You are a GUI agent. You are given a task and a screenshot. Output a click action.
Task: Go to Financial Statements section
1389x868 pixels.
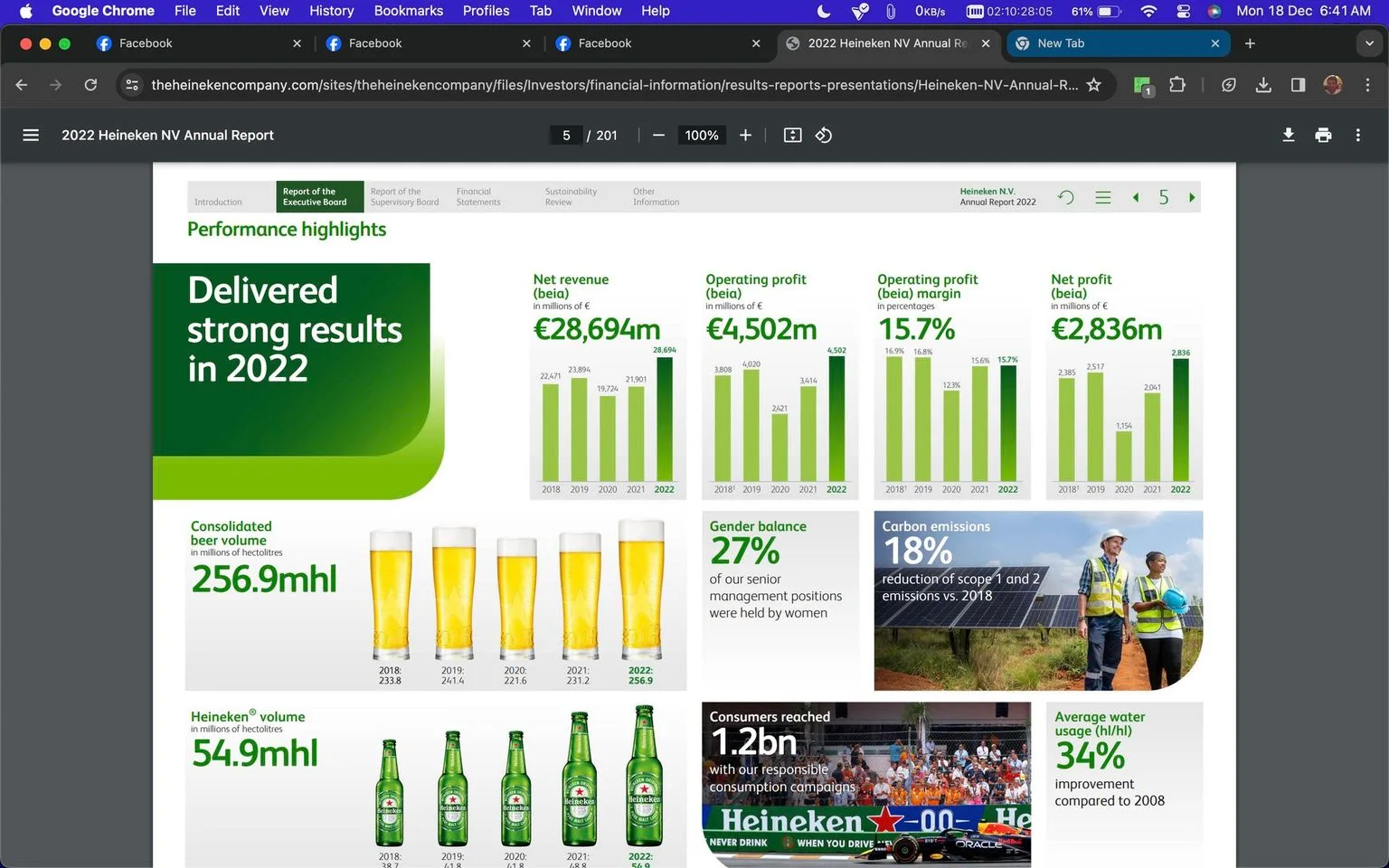tap(477, 197)
